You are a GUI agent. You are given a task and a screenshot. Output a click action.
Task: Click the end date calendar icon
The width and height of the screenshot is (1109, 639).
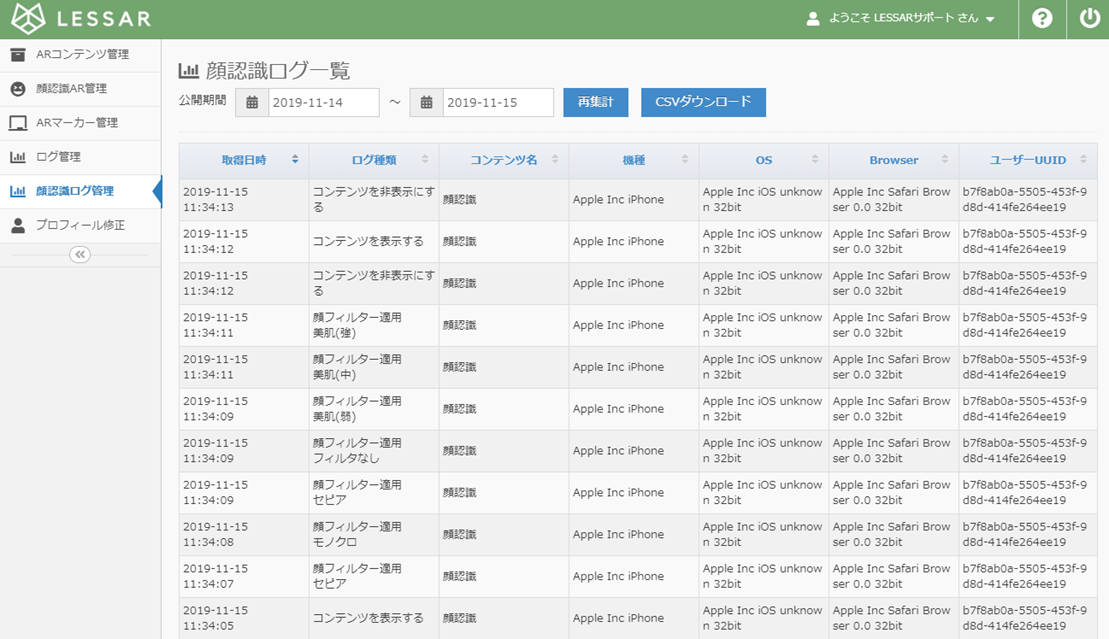[x=426, y=103]
